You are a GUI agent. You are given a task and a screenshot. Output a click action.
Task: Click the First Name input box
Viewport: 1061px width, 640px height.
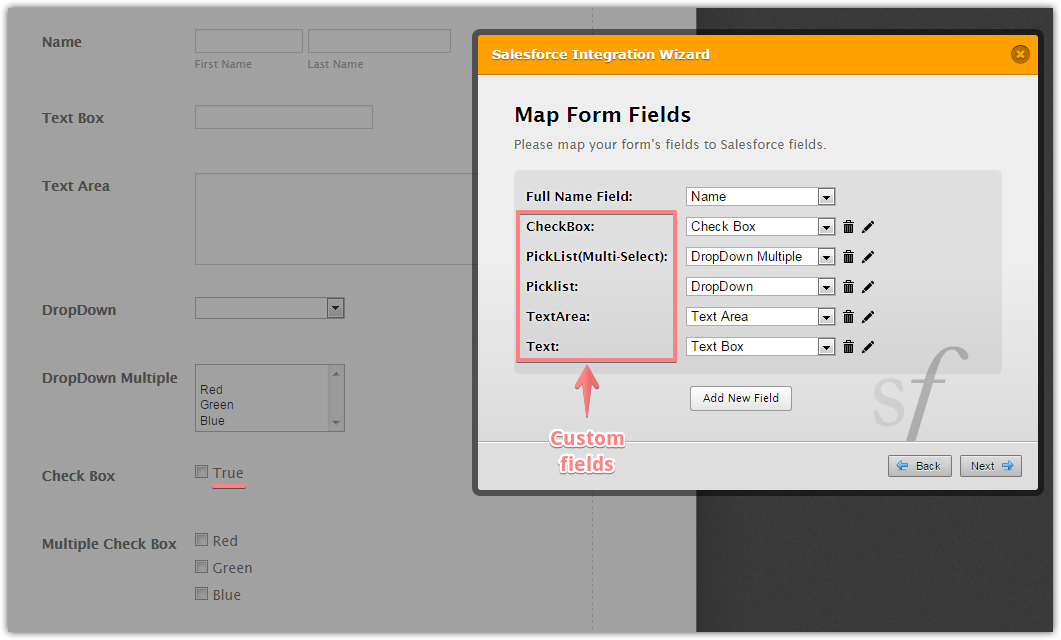point(248,41)
